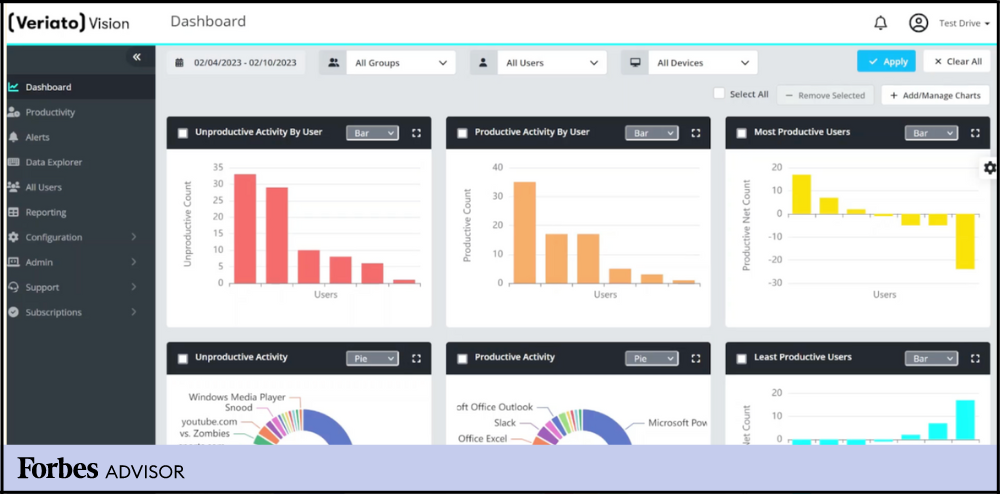Expand Unproductive Activity By User chart fullscreen

point(416,133)
